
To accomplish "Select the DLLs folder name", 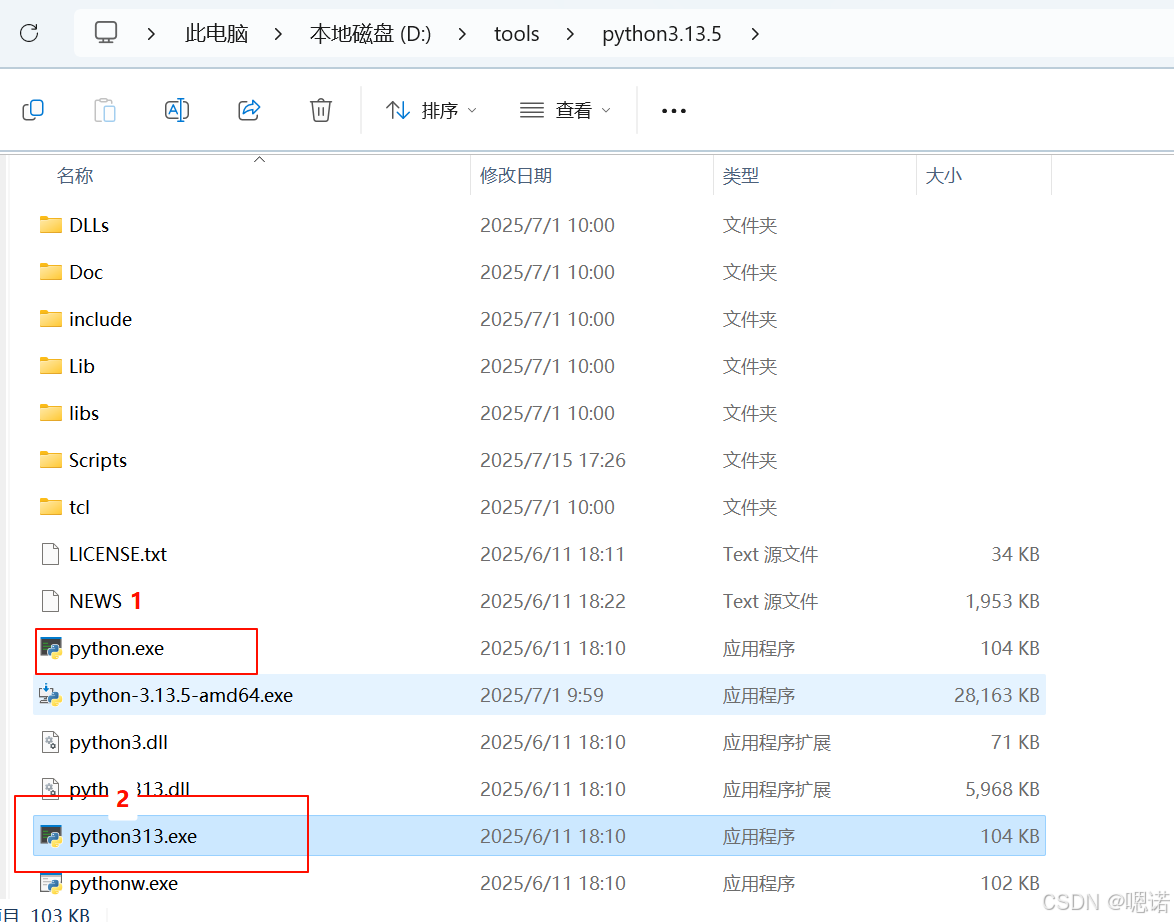I will 89,225.
